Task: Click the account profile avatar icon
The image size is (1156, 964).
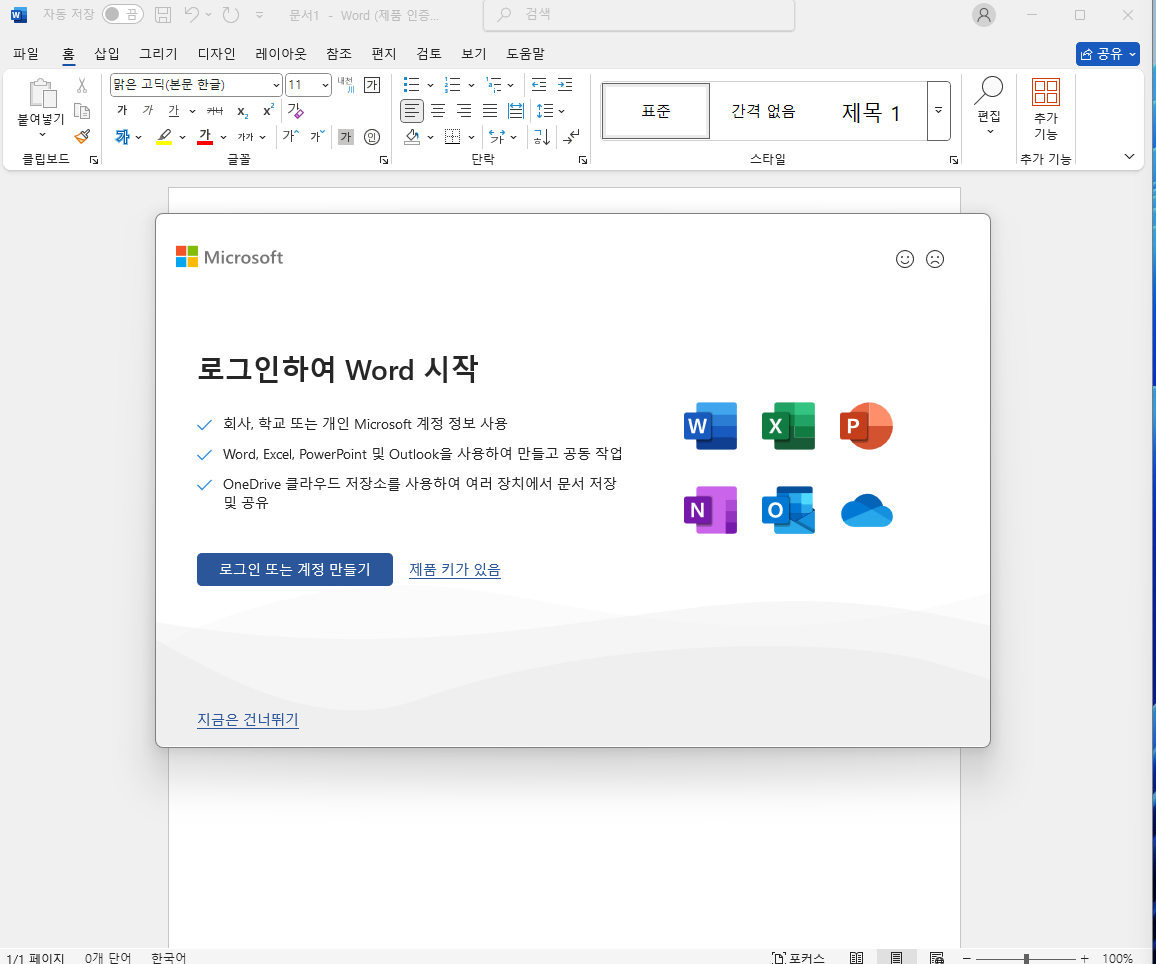Action: [x=983, y=15]
